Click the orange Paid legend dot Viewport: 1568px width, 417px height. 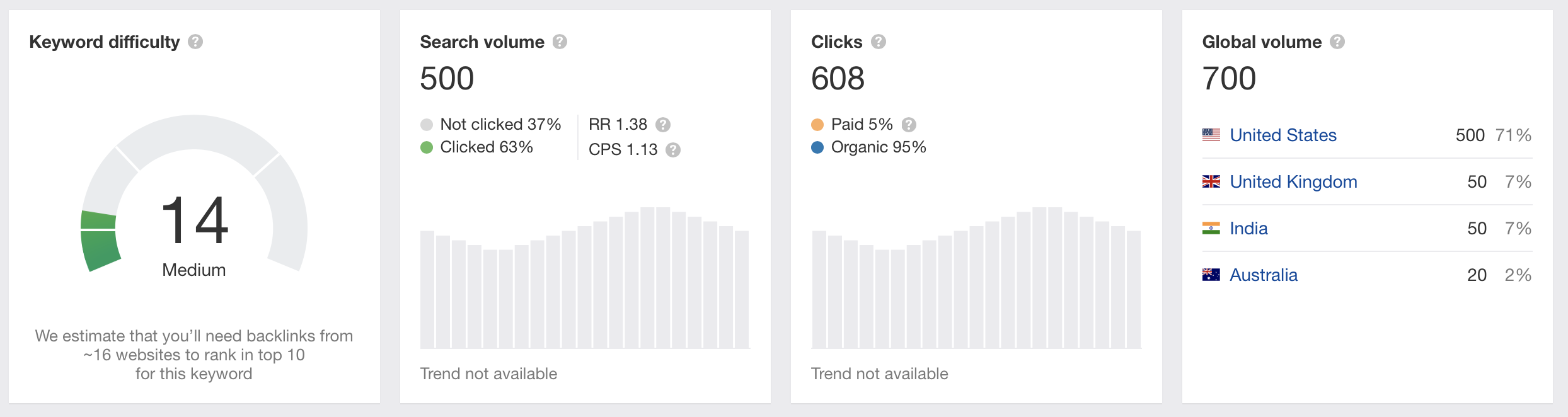click(817, 125)
